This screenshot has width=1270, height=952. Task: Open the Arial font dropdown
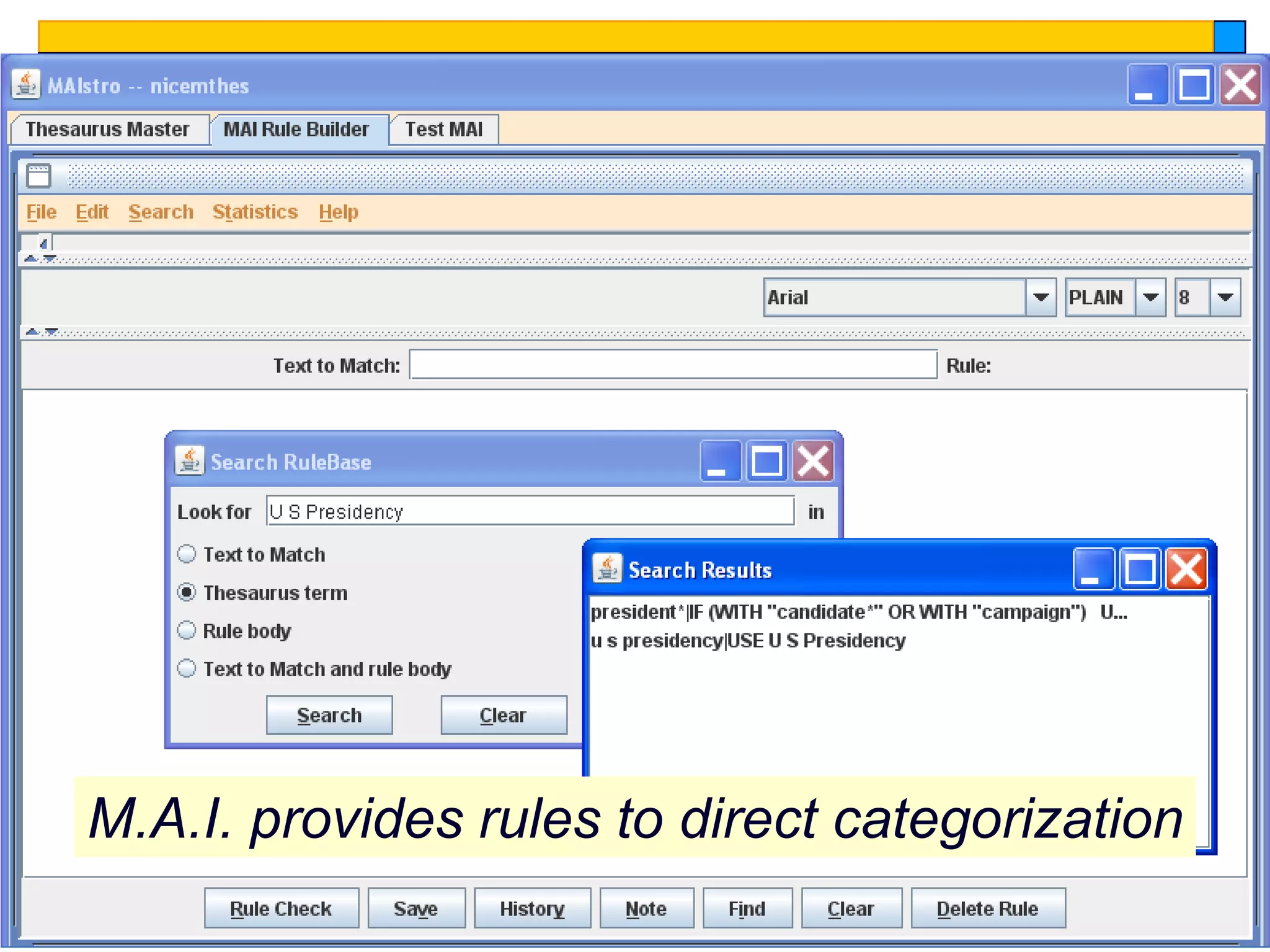[x=1041, y=297]
